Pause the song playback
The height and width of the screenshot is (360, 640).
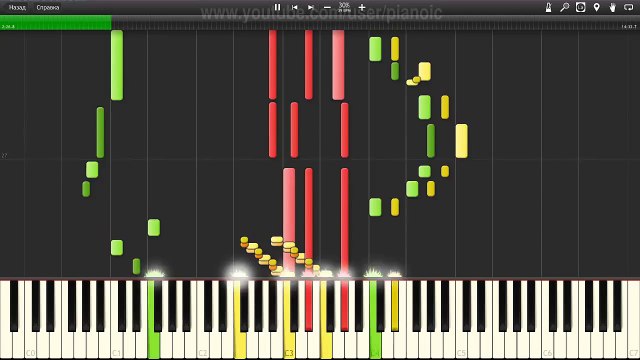coord(277,7)
